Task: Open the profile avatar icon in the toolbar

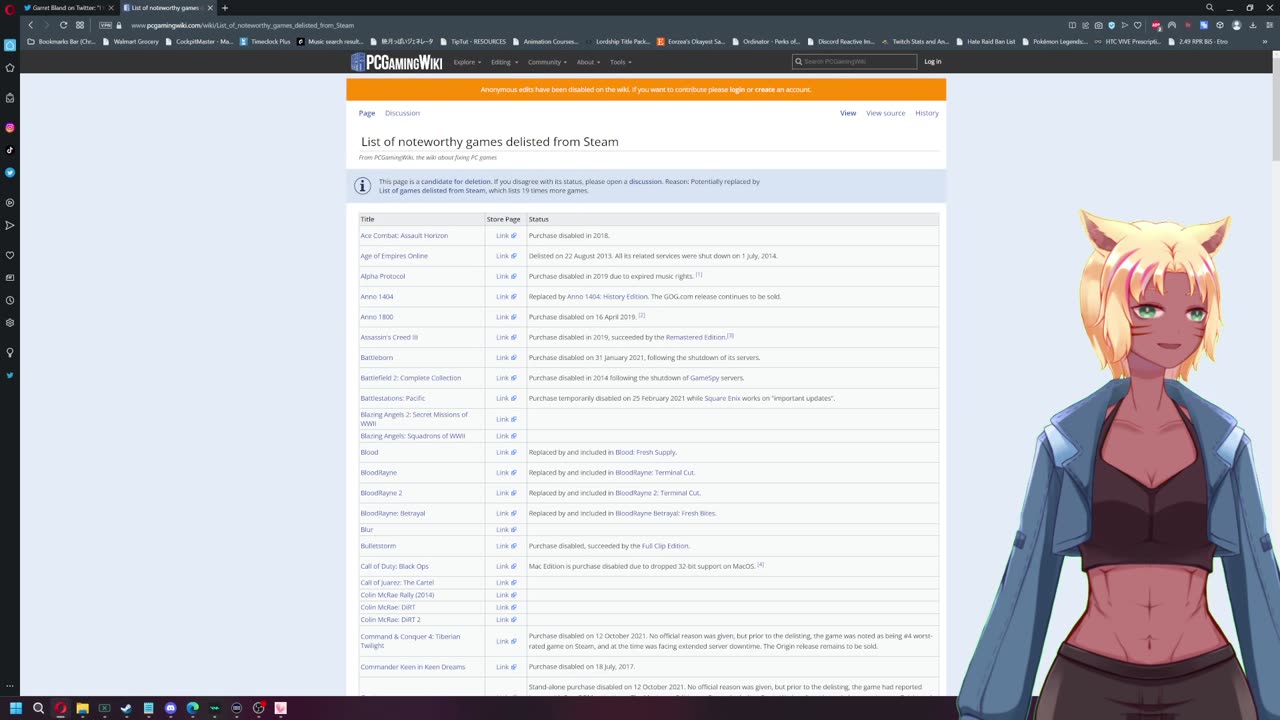Action: [x=1236, y=25]
